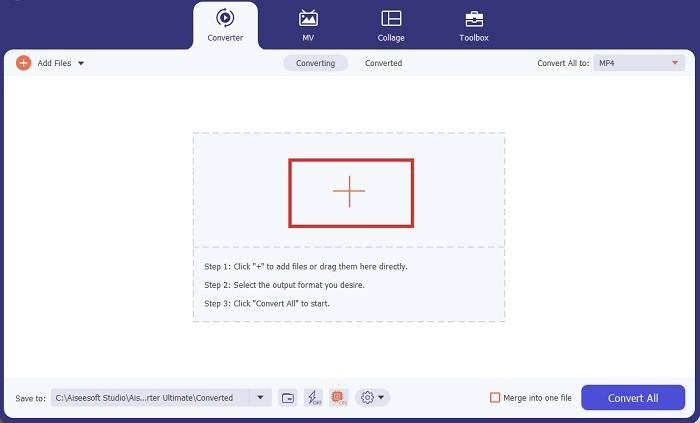Expand the Add Files dropdown arrow
The height and width of the screenshot is (423, 700).
point(81,63)
